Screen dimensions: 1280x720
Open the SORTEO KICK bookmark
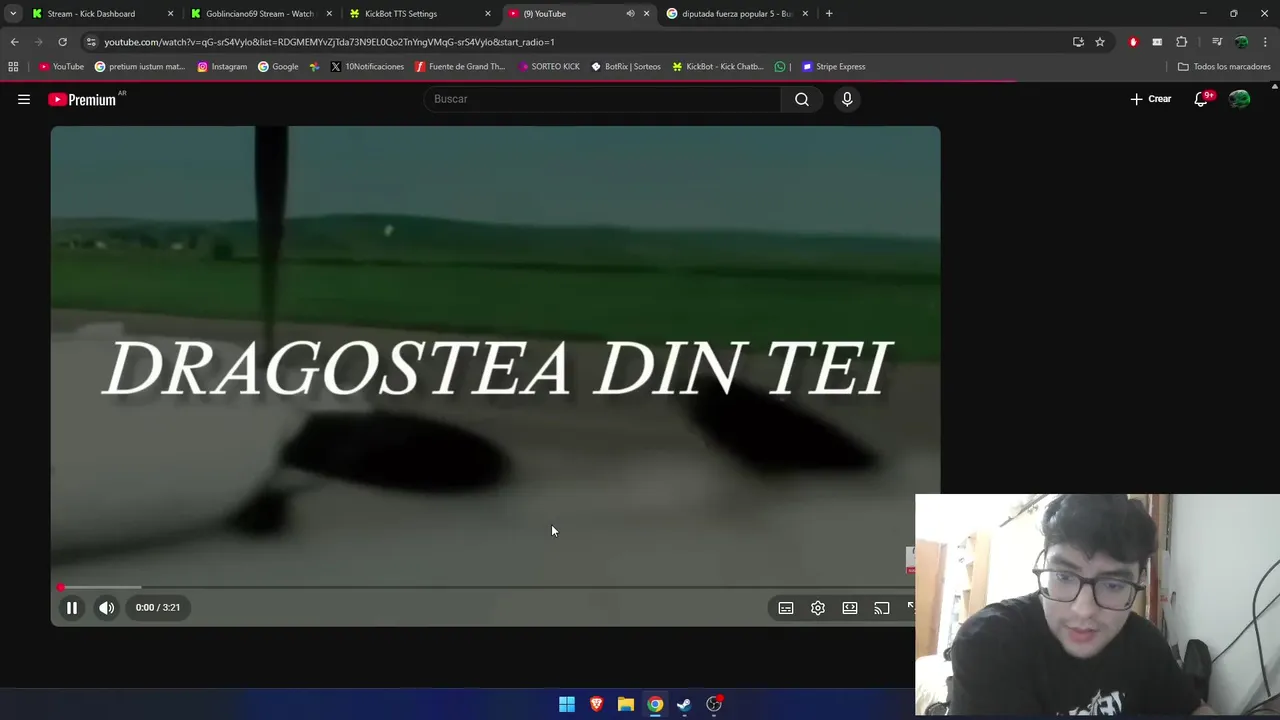point(549,67)
